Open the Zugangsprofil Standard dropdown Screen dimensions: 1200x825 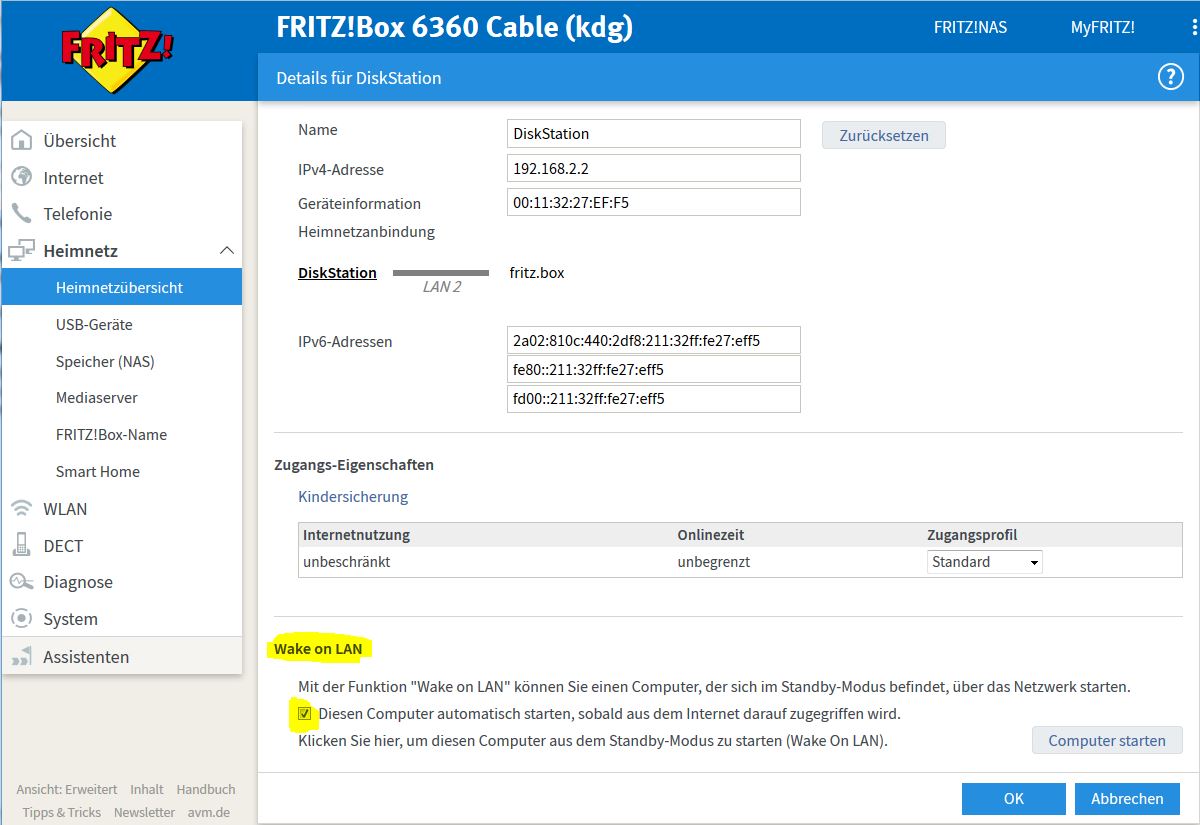coord(985,562)
